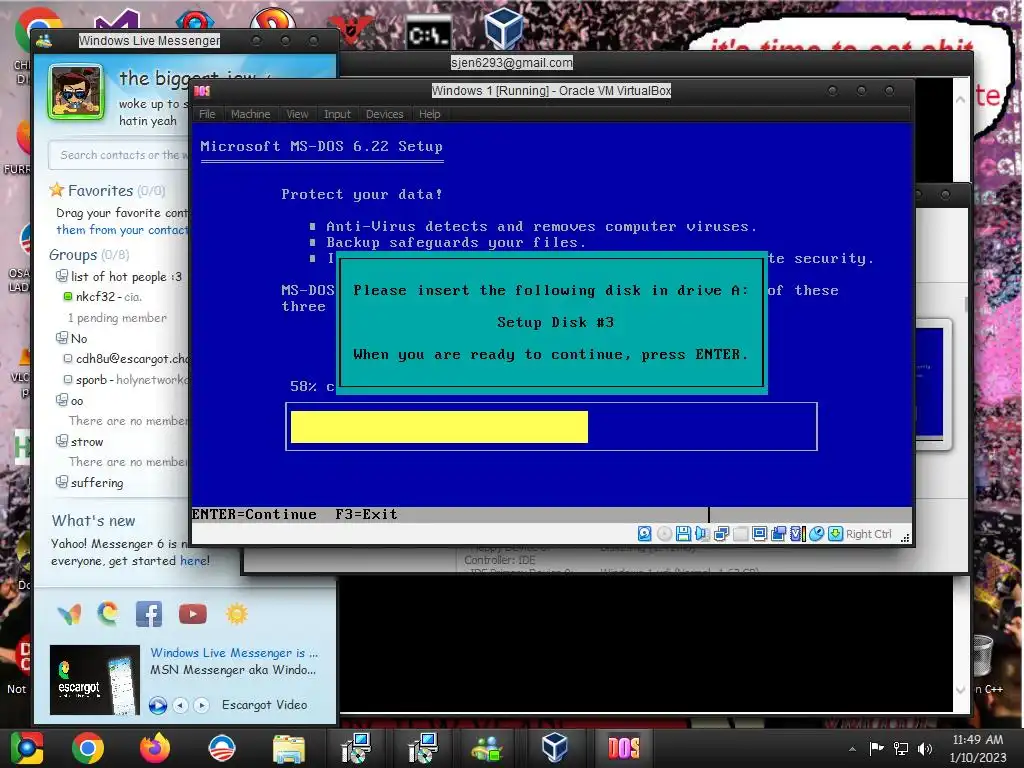Click the network icon in system tray
The image size is (1024, 768).
[x=901, y=748]
